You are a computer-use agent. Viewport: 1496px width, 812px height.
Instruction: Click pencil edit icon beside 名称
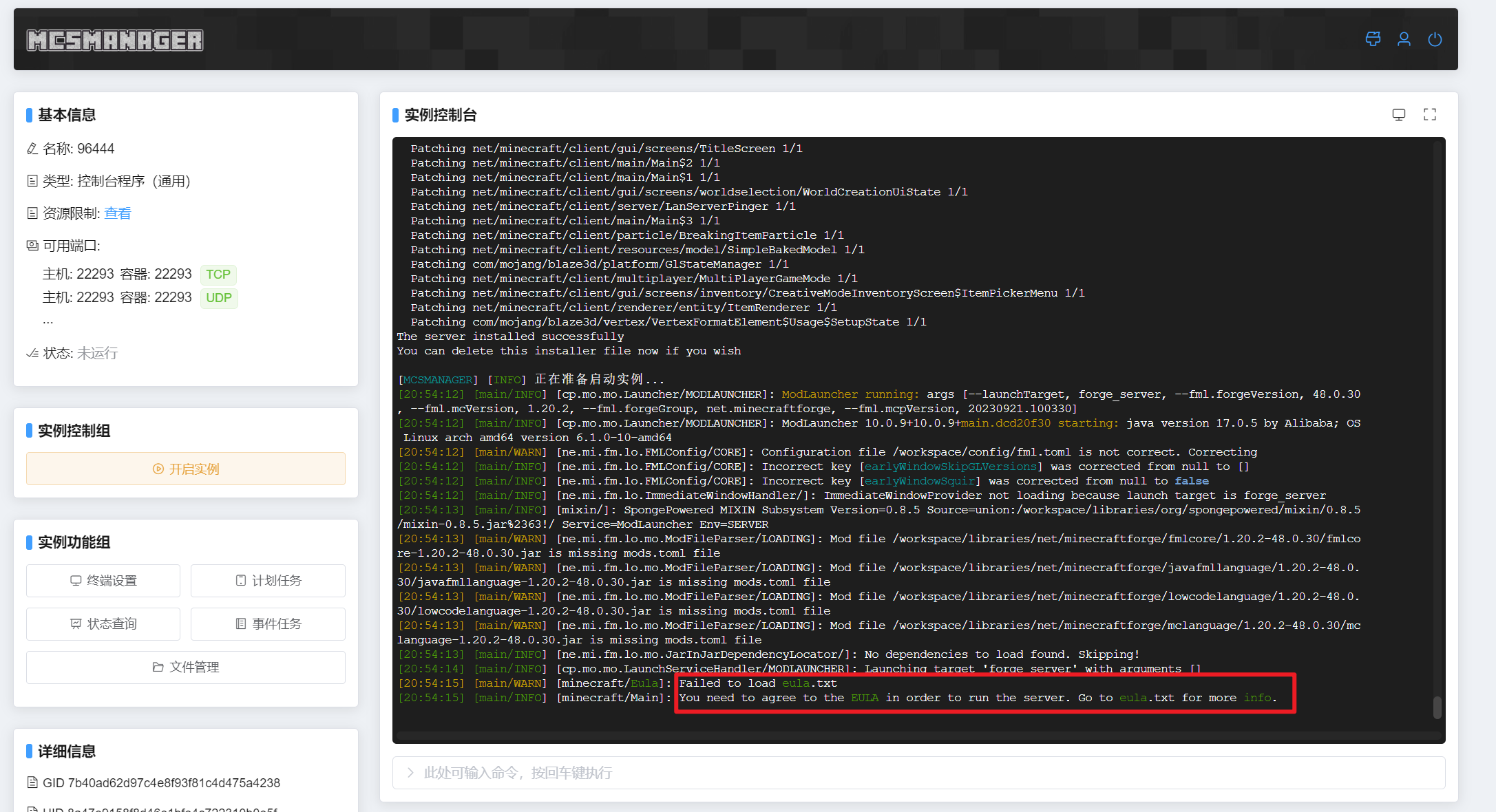[x=32, y=149]
